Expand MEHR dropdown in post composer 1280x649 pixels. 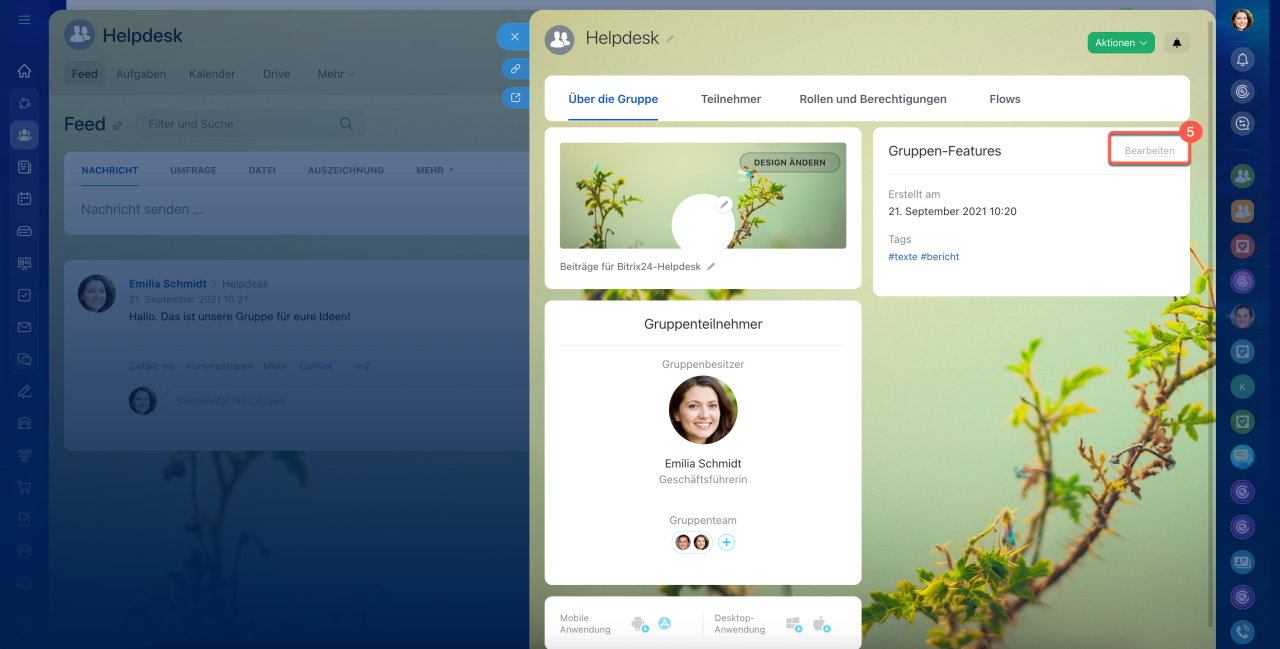coord(435,170)
